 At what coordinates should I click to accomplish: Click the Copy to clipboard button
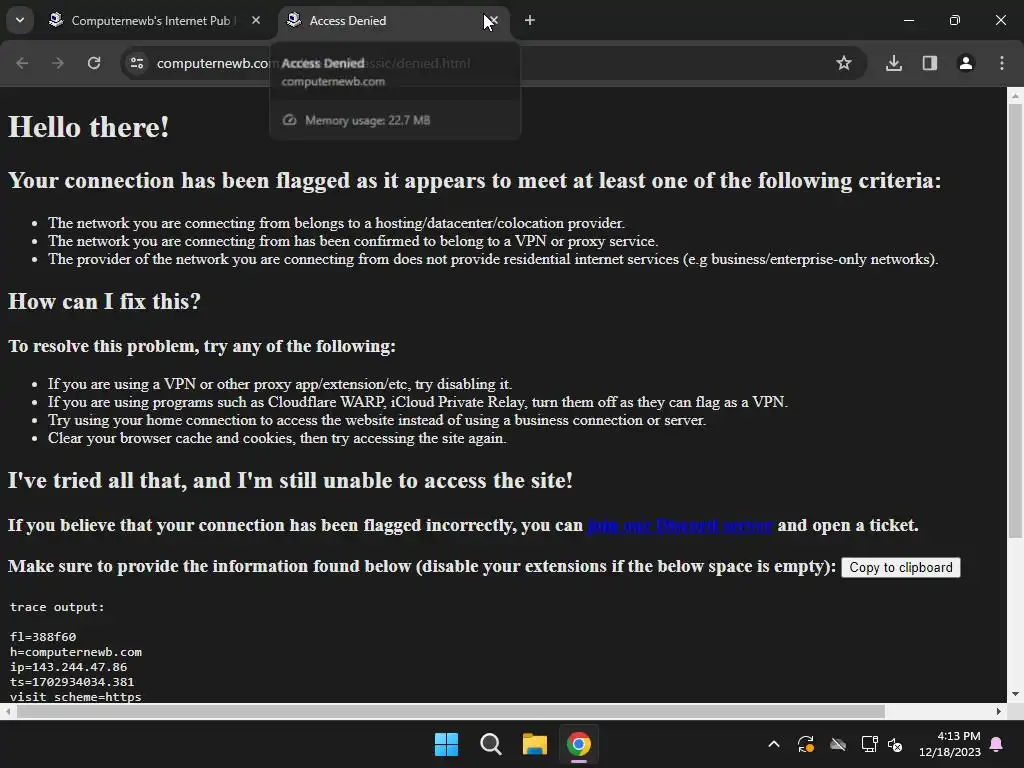[901, 568]
